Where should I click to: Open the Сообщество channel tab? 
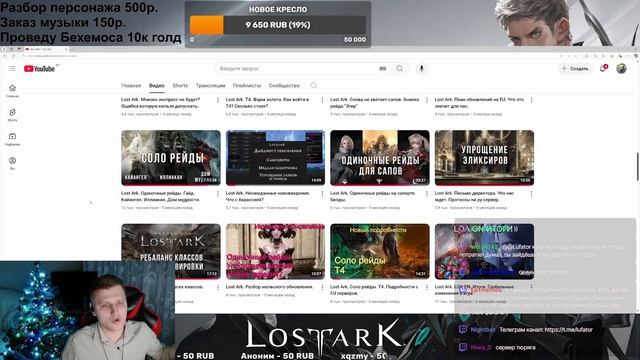point(284,86)
